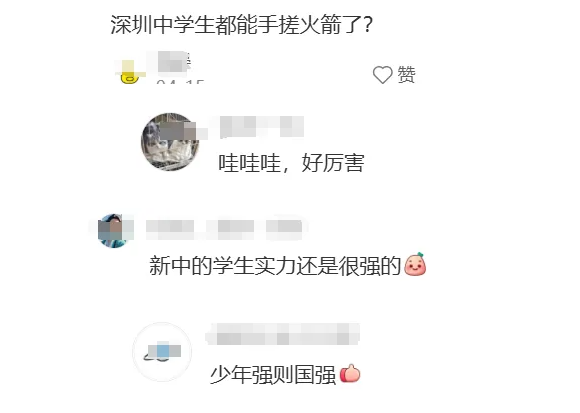Open the cat photo avatar profile
This screenshot has width=580, height=413.
pyautogui.click(x=170, y=142)
